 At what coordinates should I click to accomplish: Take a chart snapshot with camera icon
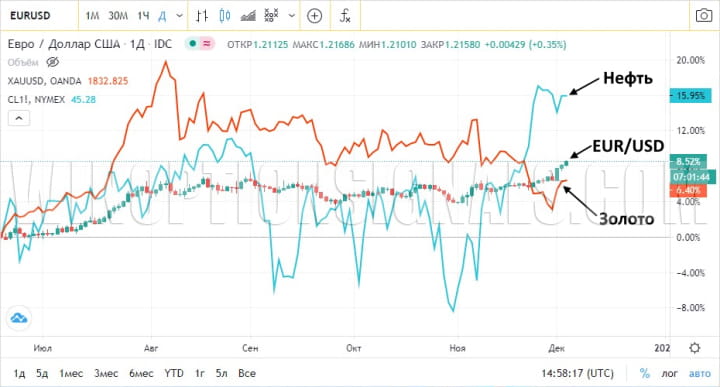pos(704,16)
